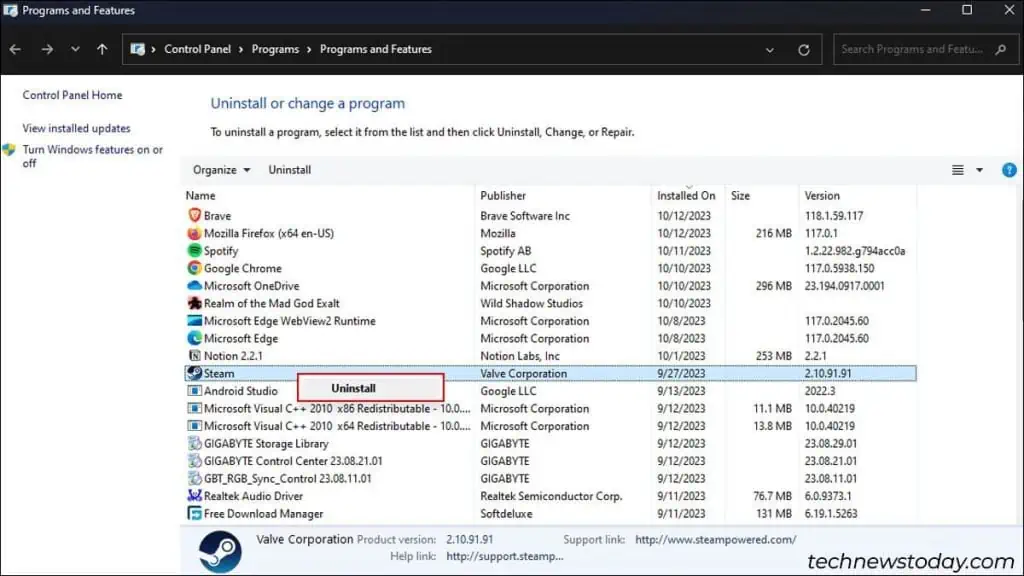This screenshot has width=1024, height=576.
Task: Click the Mozilla Firefox icon
Action: (x=194, y=233)
